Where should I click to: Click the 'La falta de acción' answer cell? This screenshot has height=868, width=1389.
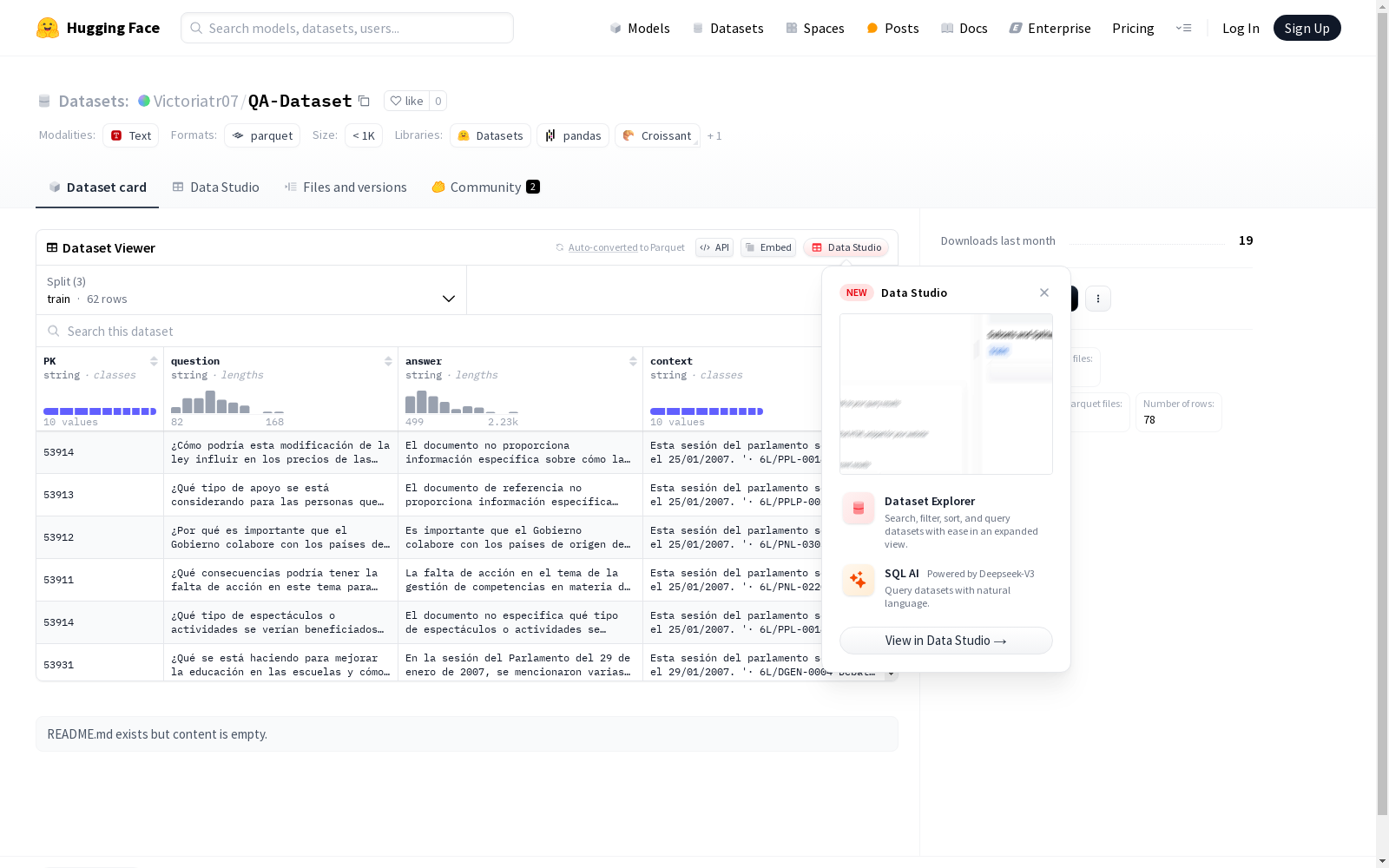coord(520,580)
